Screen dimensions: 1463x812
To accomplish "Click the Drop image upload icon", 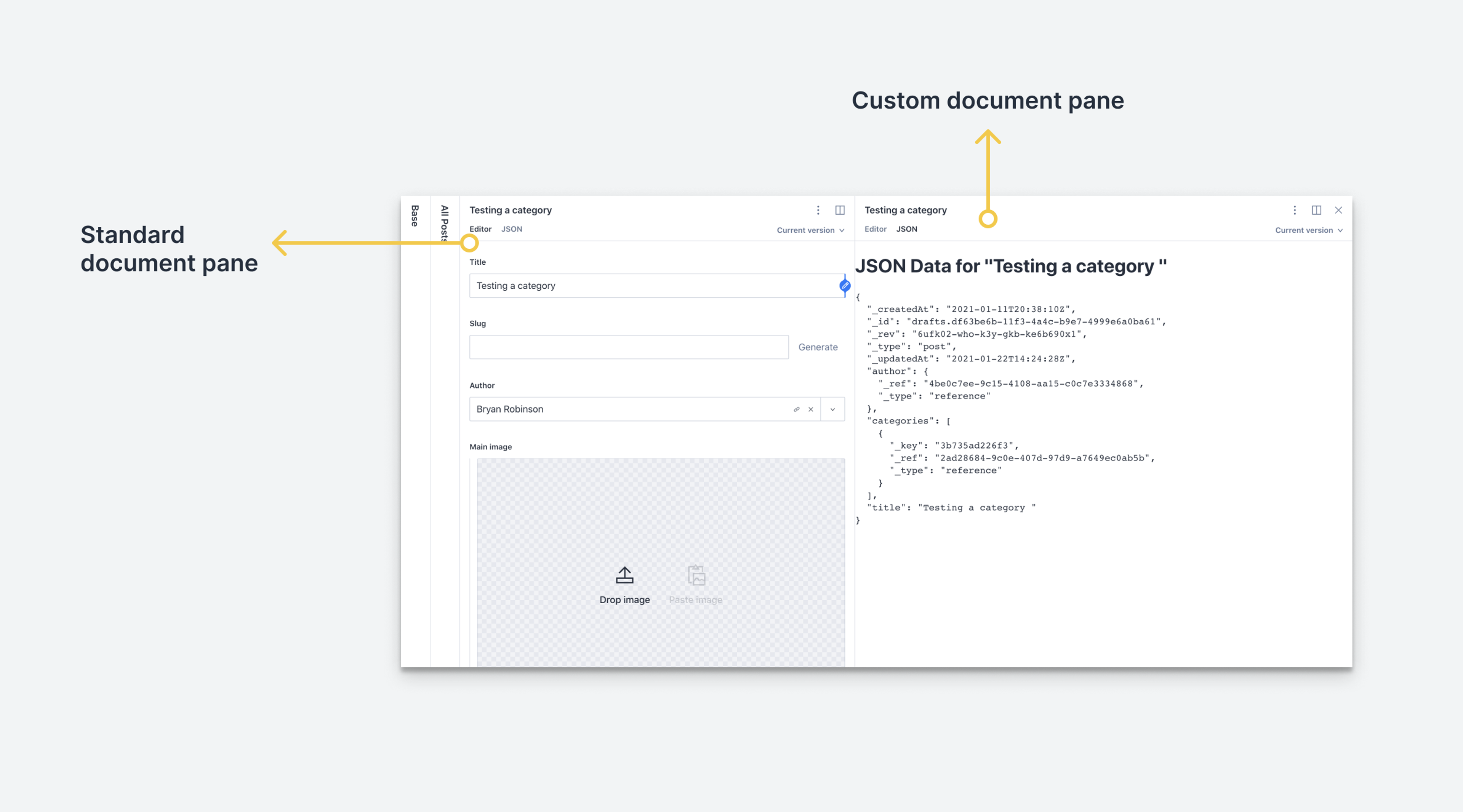I will click(624, 575).
